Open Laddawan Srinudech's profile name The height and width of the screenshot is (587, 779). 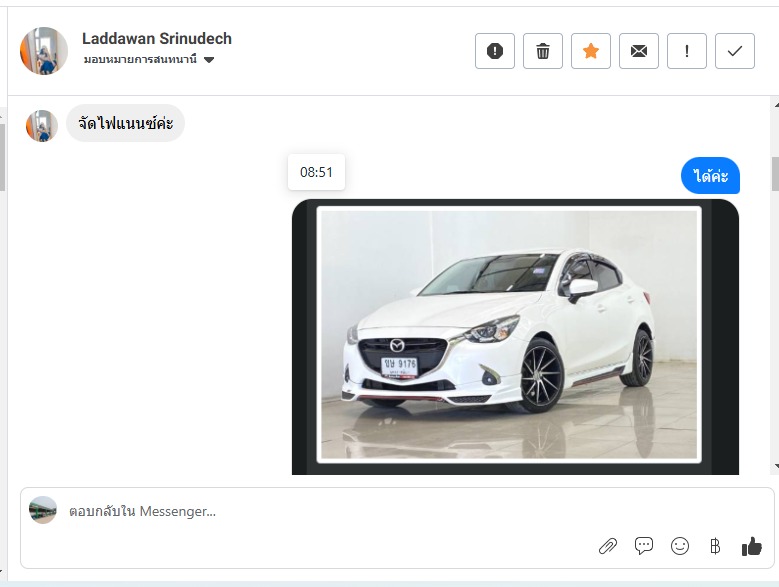click(157, 39)
